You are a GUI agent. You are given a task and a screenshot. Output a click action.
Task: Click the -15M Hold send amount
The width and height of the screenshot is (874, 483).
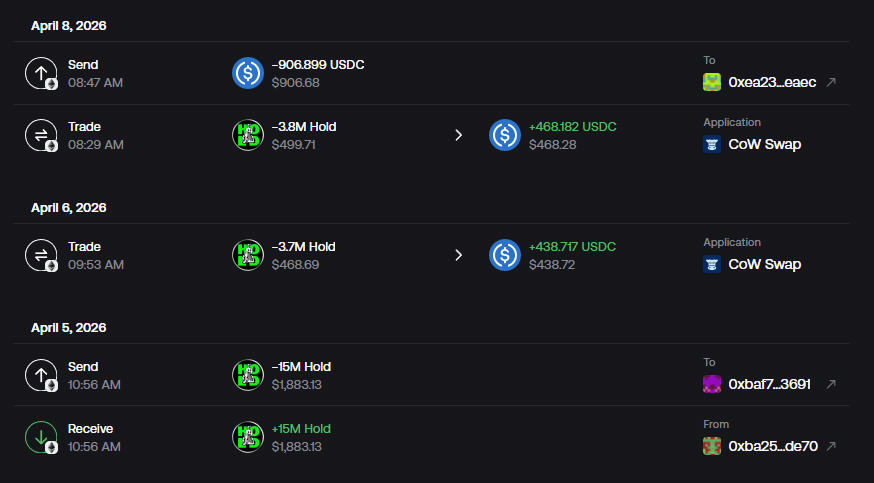[x=301, y=367]
